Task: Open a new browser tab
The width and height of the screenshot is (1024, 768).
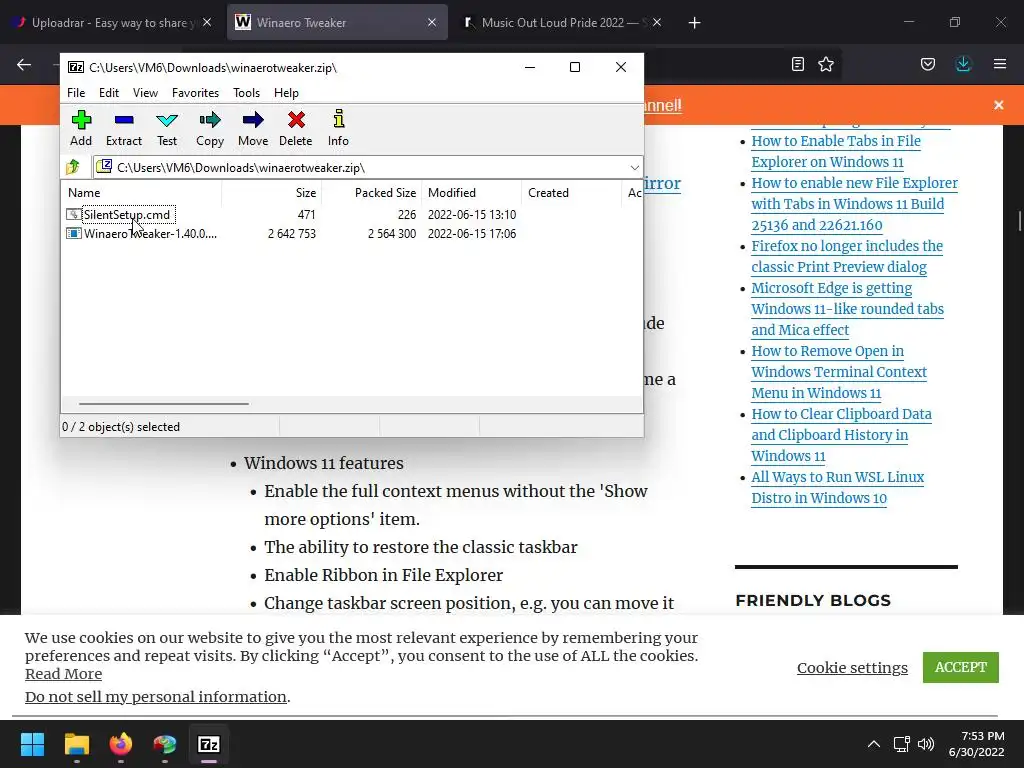Action: (x=694, y=23)
